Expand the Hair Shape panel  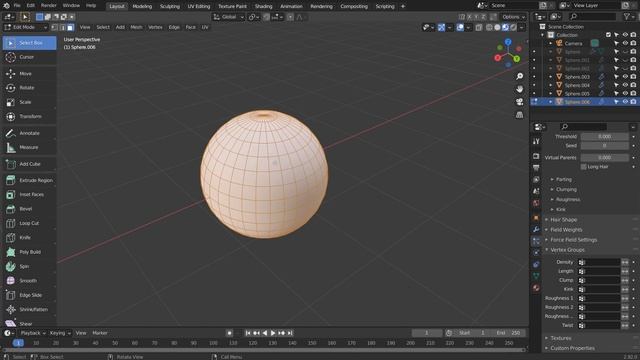click(x=563, y=220)
